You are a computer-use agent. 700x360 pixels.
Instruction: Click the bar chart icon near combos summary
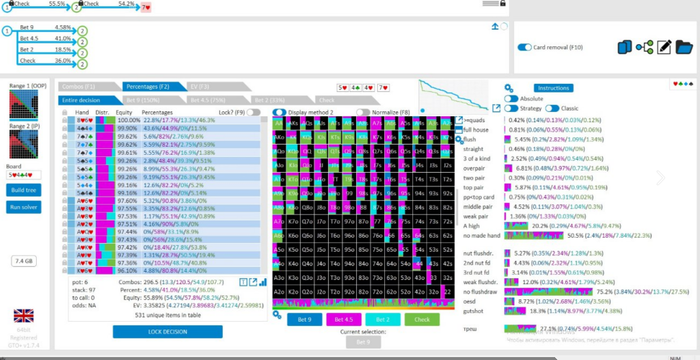point(263,282)
